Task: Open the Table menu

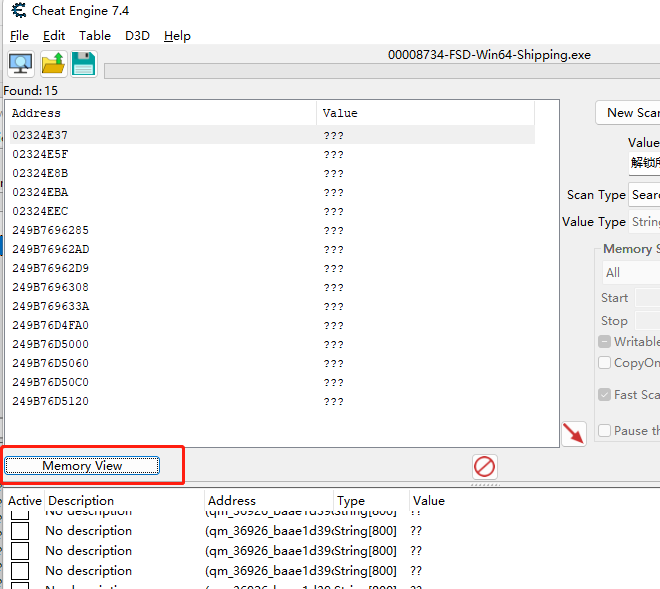Action: pyautogui.click(x=95, y=36)
